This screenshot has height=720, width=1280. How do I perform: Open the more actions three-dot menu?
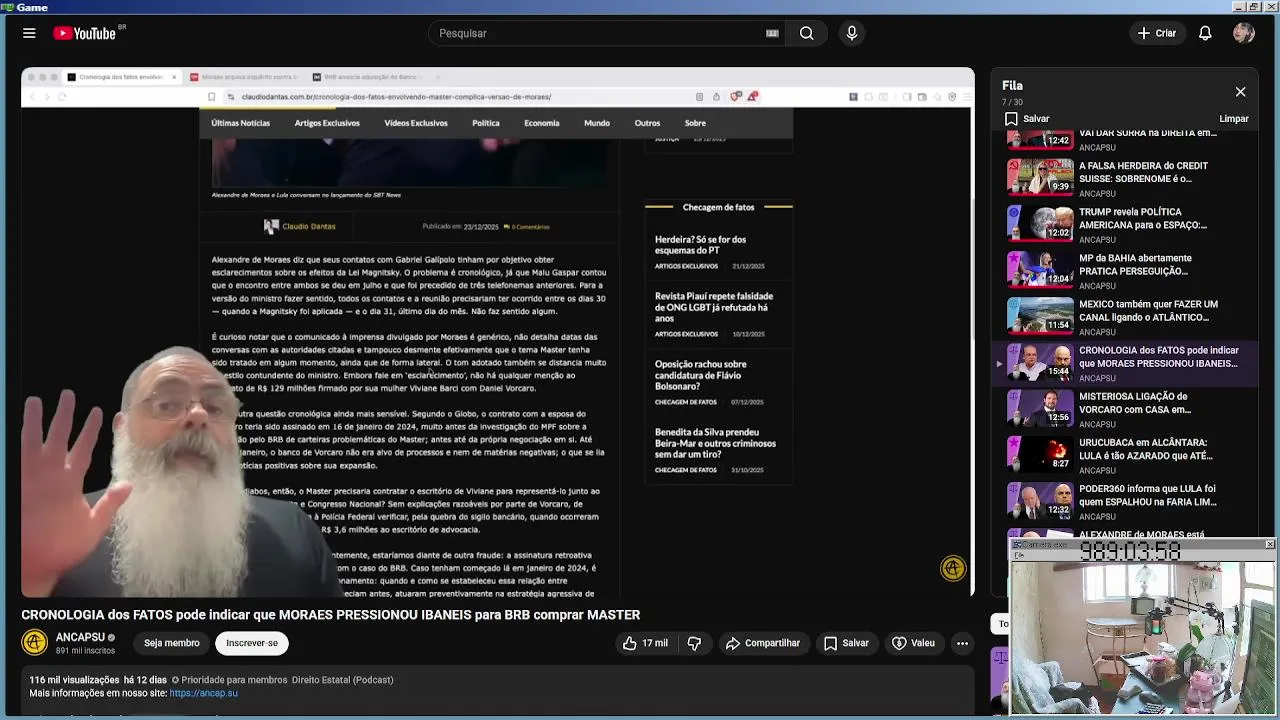point(962,643)
